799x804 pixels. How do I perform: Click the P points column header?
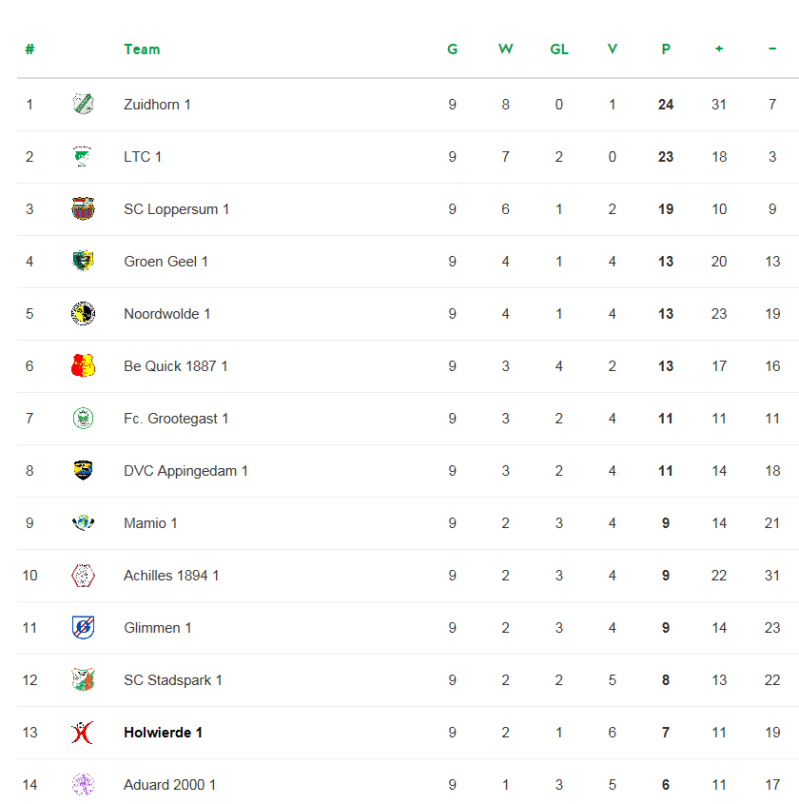pyautogui.click(x=665, y=49)
